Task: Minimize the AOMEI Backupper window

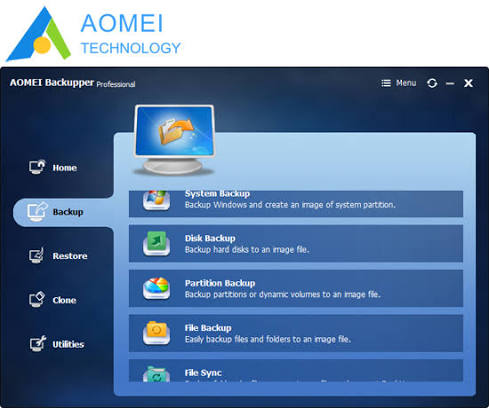Action: 450,83
